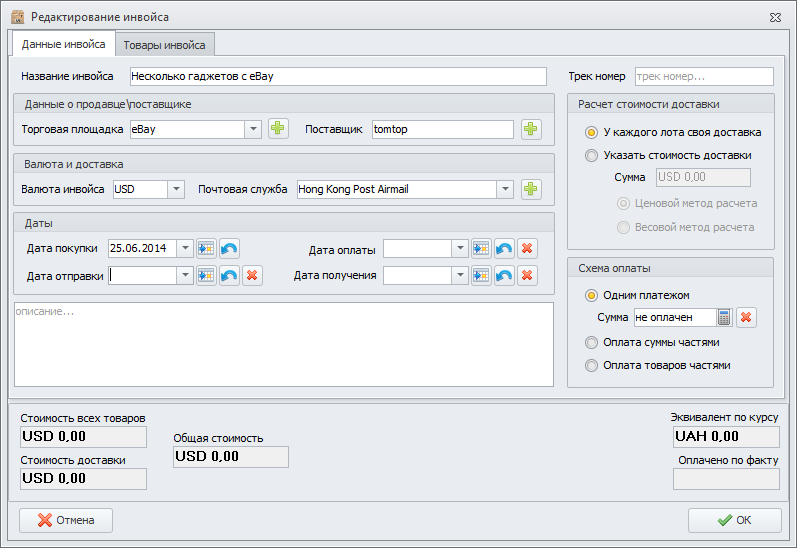The height and width of the screenshot is (548, 797).
Task: Click the green plus next to Торговая площадка
Action: point(278,129)
